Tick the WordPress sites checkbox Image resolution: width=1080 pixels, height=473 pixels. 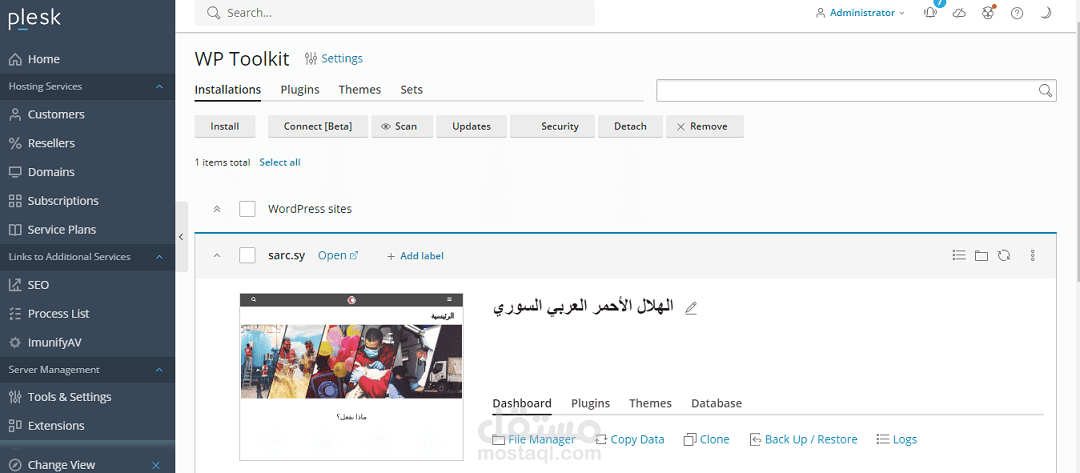247,209
